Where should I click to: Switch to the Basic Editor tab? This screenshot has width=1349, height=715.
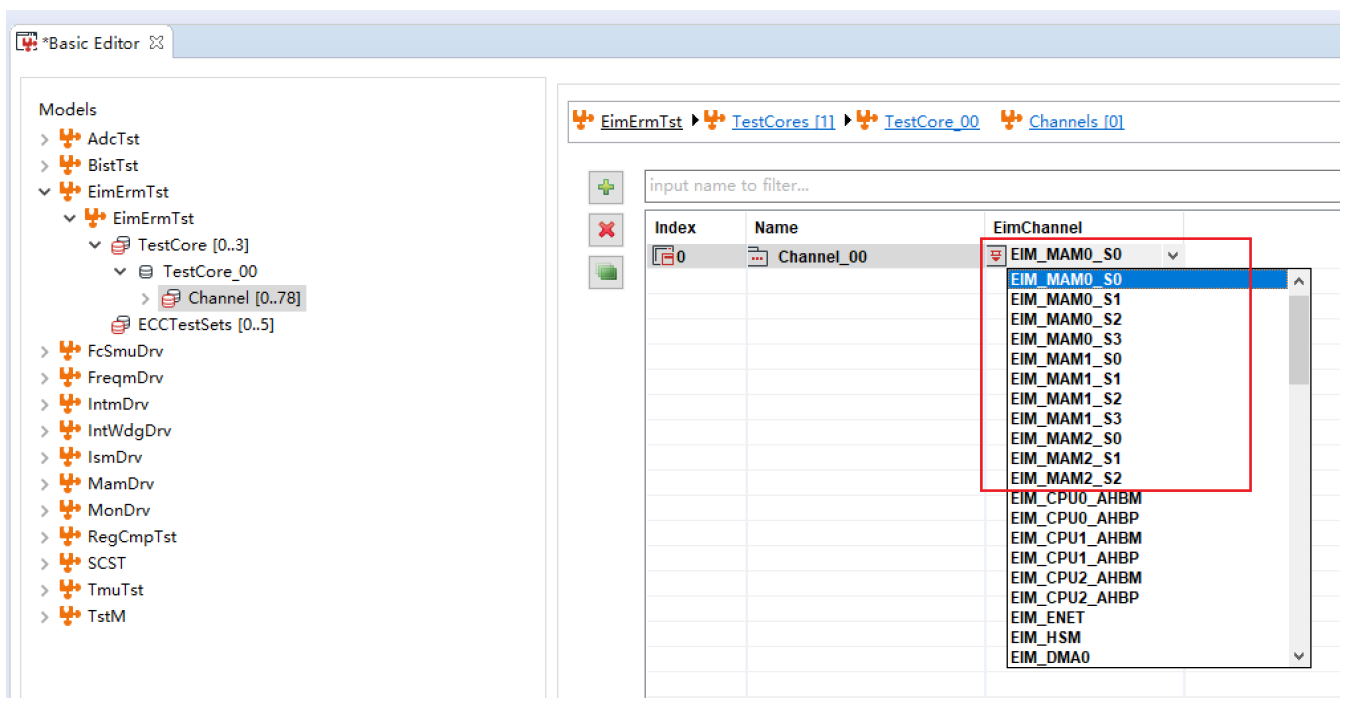coord(92,43)
